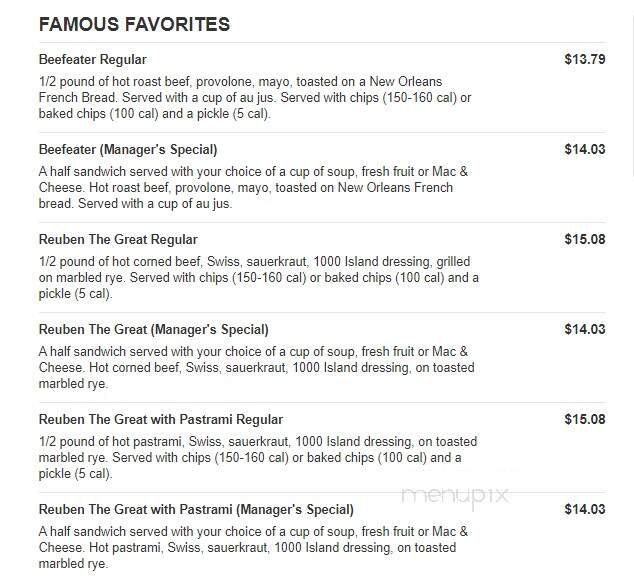Click the Pastrami Manager's Special $14.03 price

[585, 509]
